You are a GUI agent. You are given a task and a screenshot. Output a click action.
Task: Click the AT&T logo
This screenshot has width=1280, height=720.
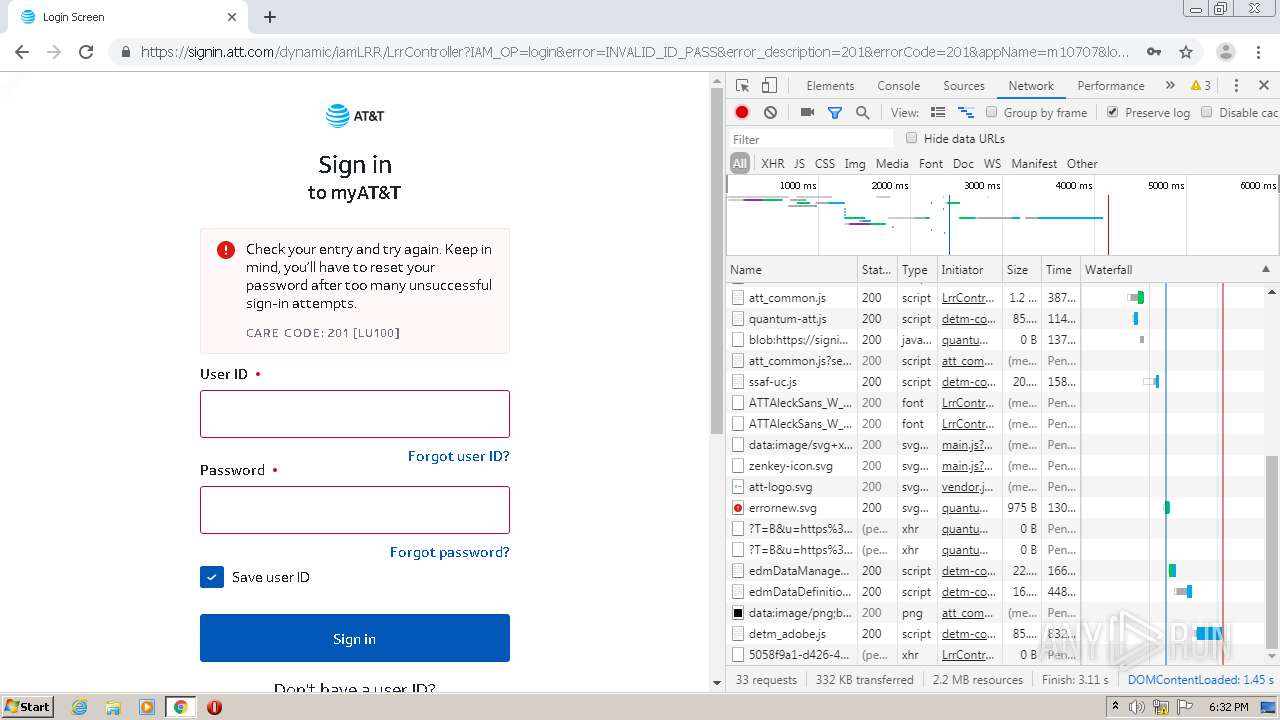coord(355,116)
